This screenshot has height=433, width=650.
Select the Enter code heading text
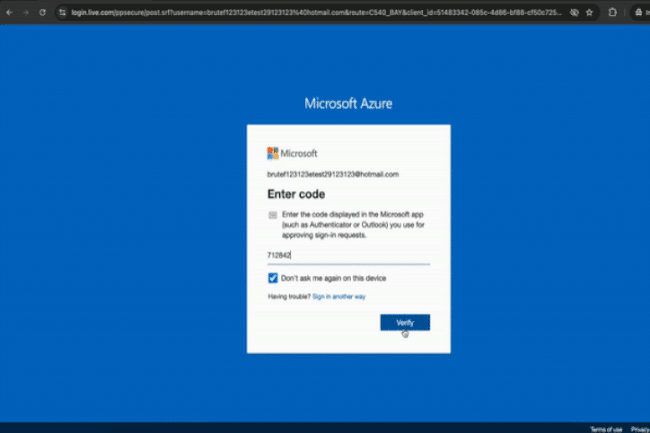coord(296,194)
